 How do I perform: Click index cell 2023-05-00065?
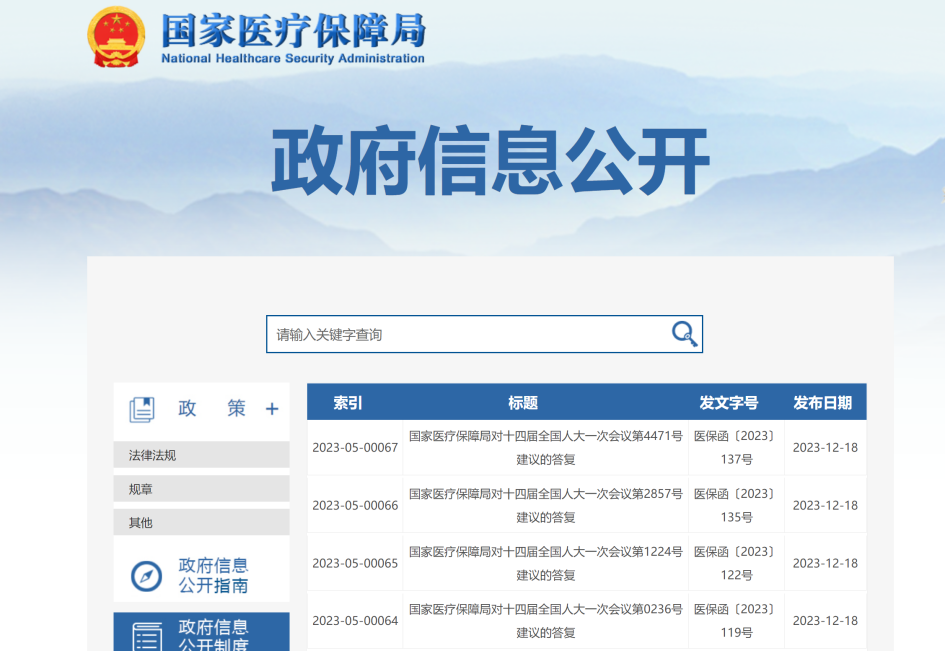[355, 564]
